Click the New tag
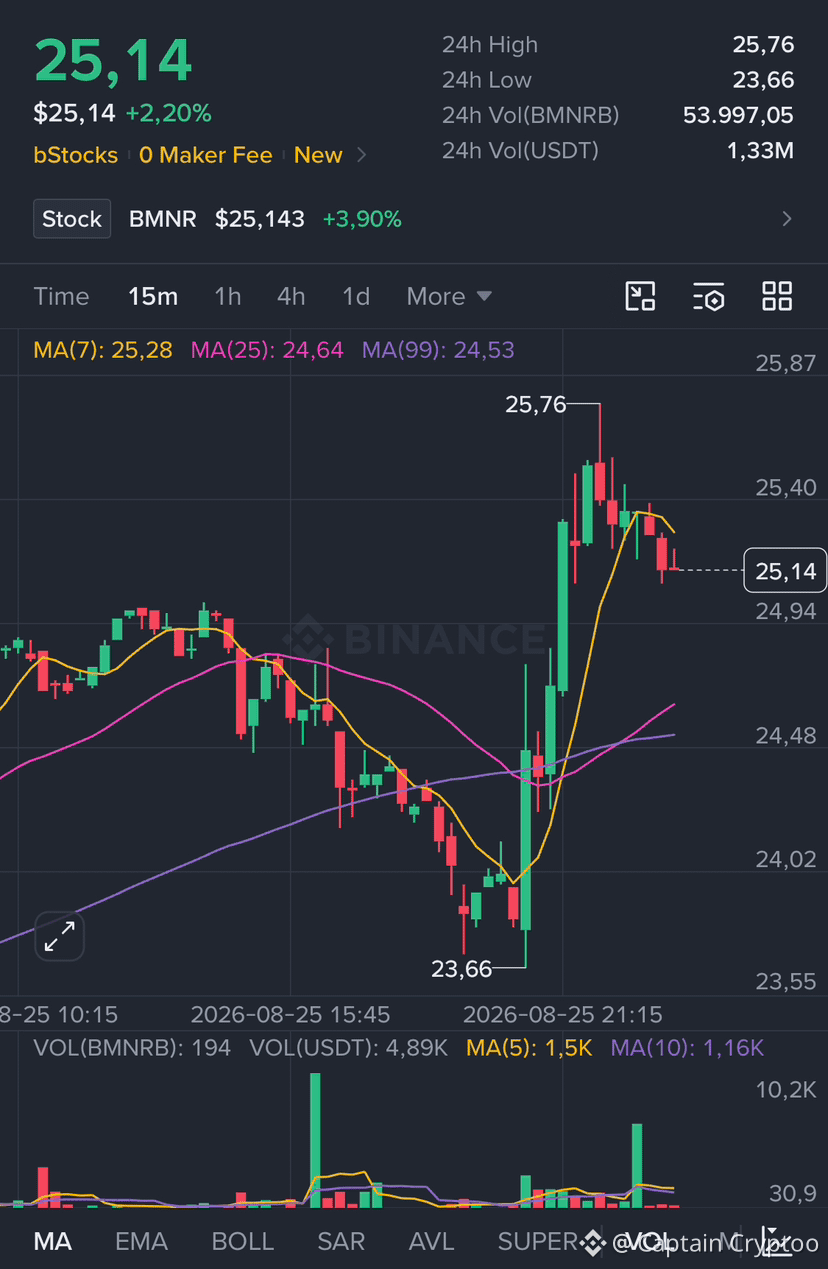Image resolution: width=828 pixels, height=1269 pixels. coord(318,155)
